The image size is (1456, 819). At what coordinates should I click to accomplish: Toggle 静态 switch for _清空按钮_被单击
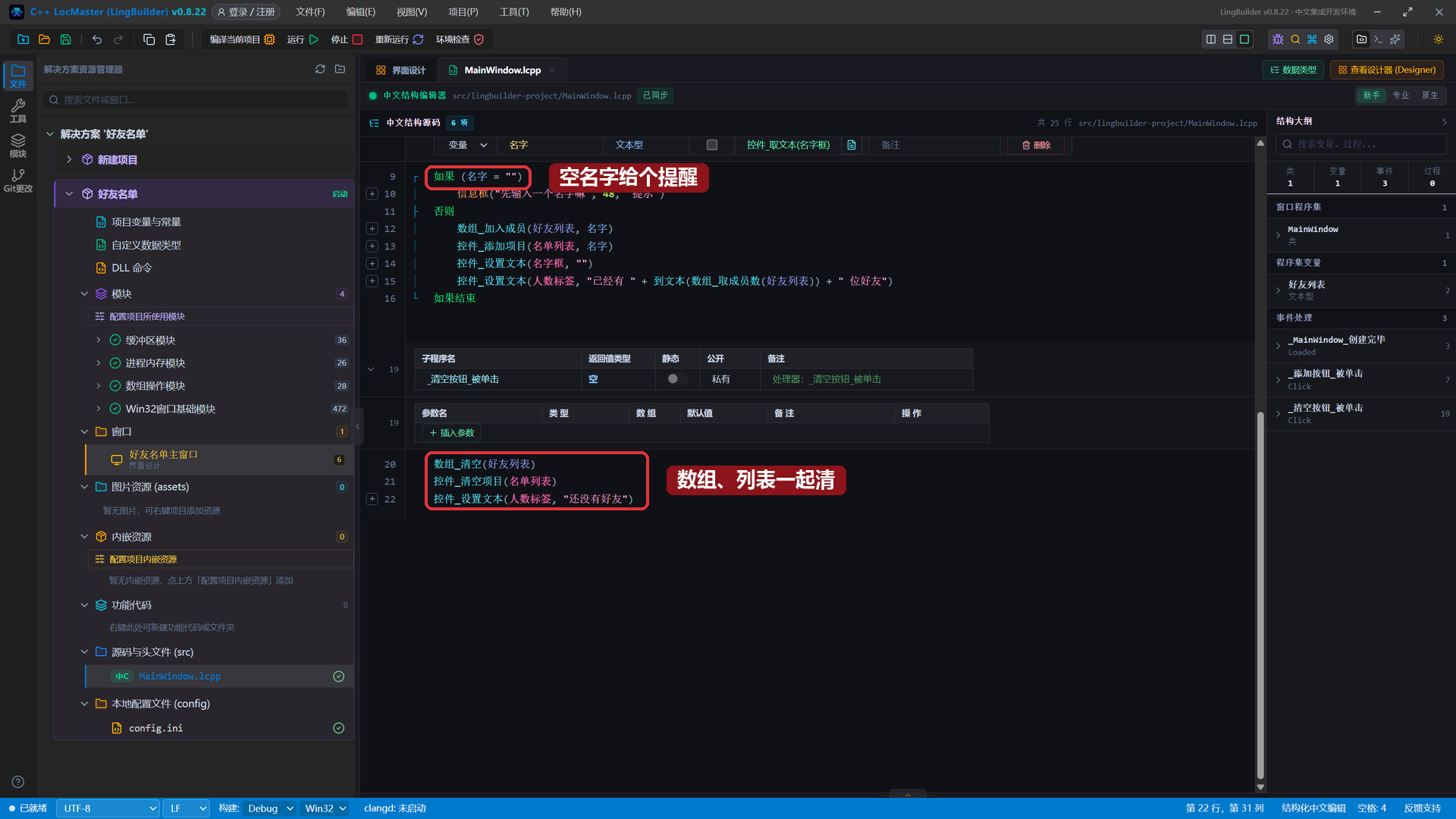point(676,379)
